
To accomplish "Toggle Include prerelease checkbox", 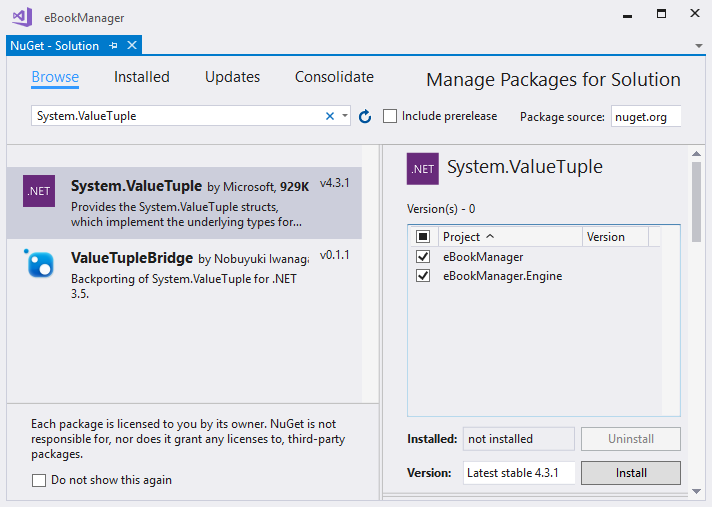I will (x=390, y=116).
